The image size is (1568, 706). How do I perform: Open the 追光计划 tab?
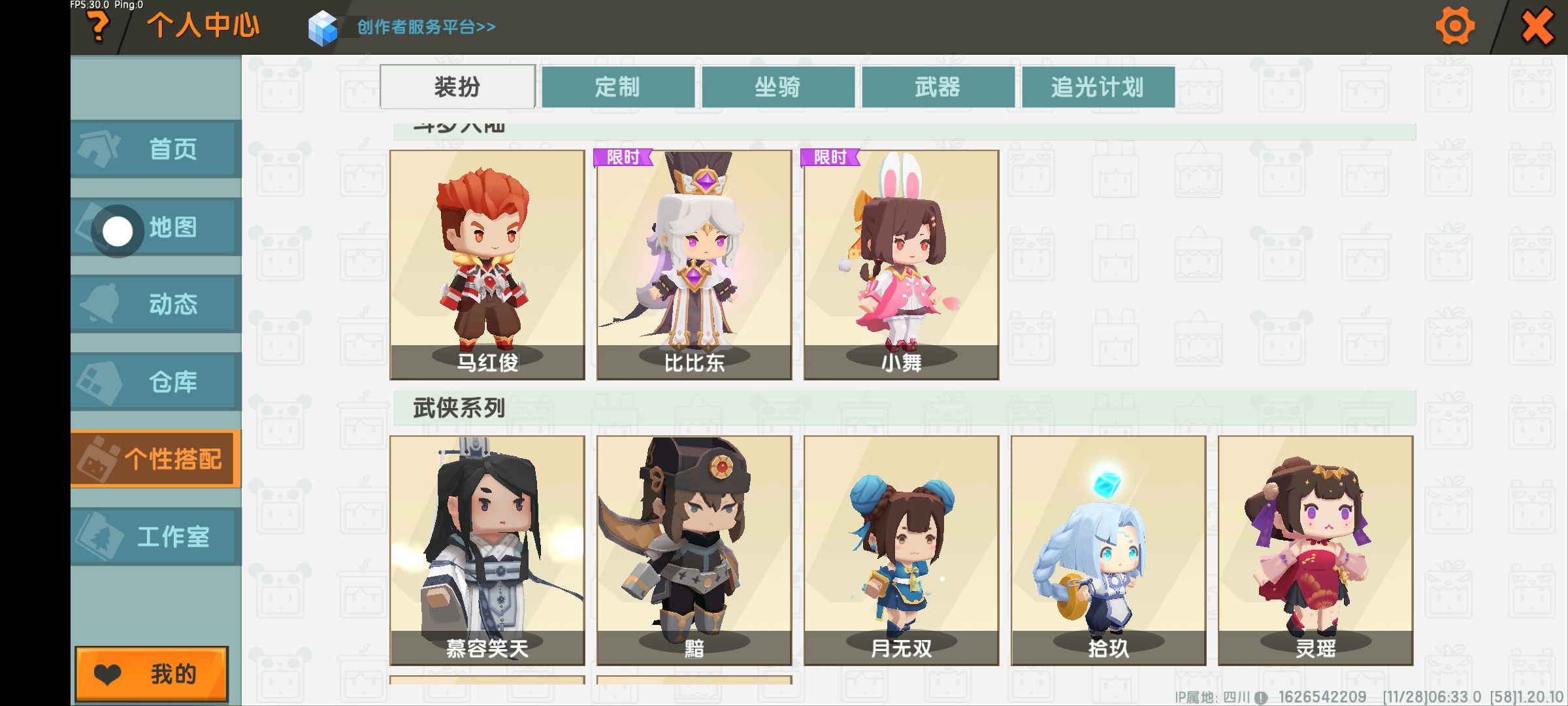1098,87
